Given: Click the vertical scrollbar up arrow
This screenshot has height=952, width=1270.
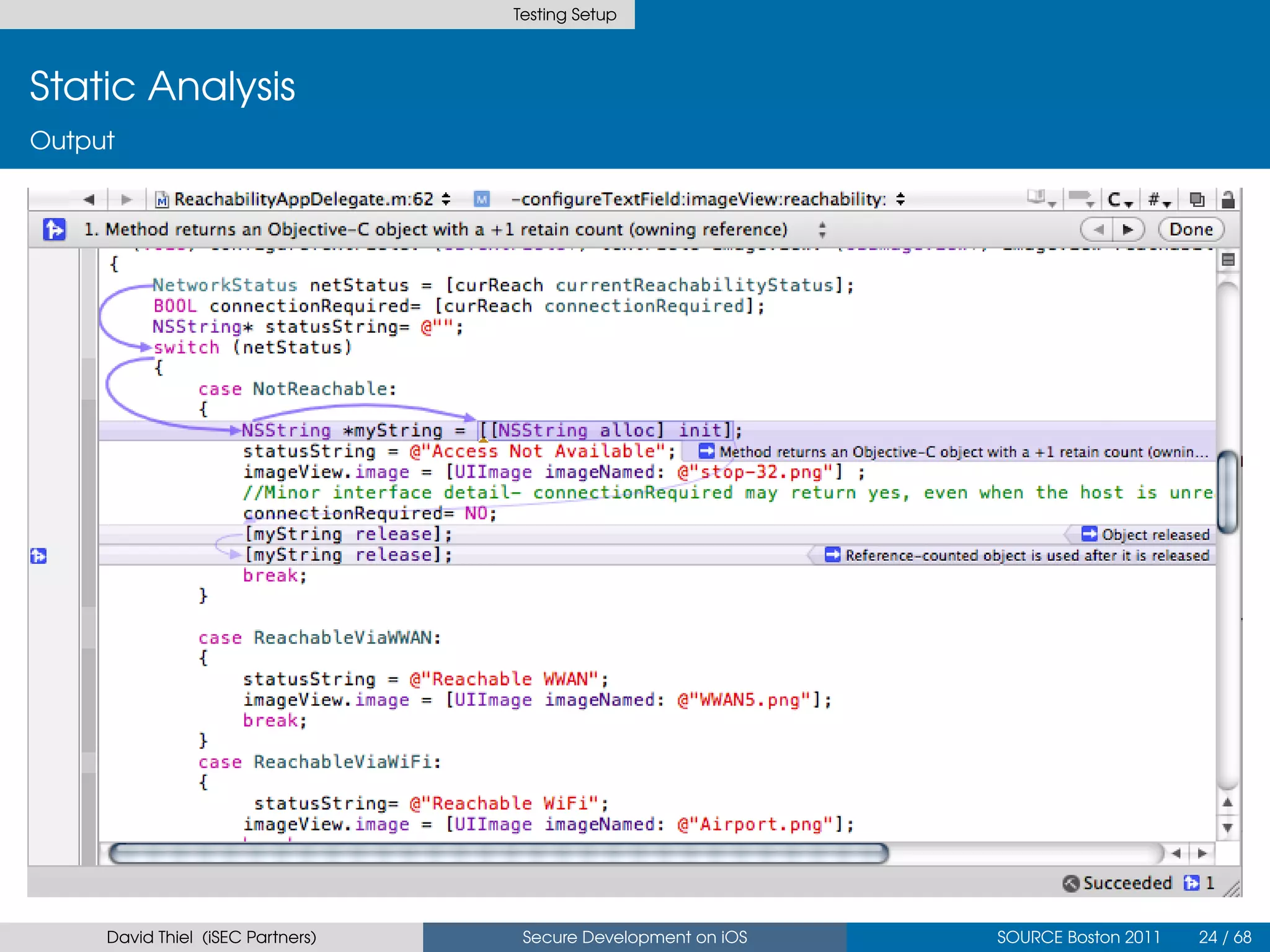Looking at the screenshot, I should coord(1228,802).
